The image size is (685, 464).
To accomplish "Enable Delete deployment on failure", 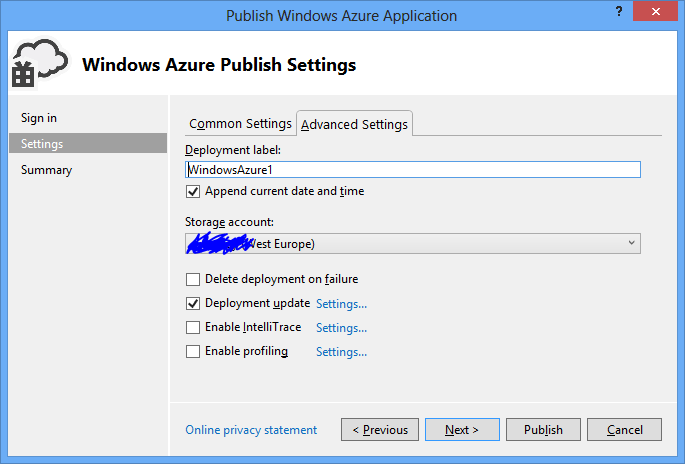I will click(x=193, y=279).
